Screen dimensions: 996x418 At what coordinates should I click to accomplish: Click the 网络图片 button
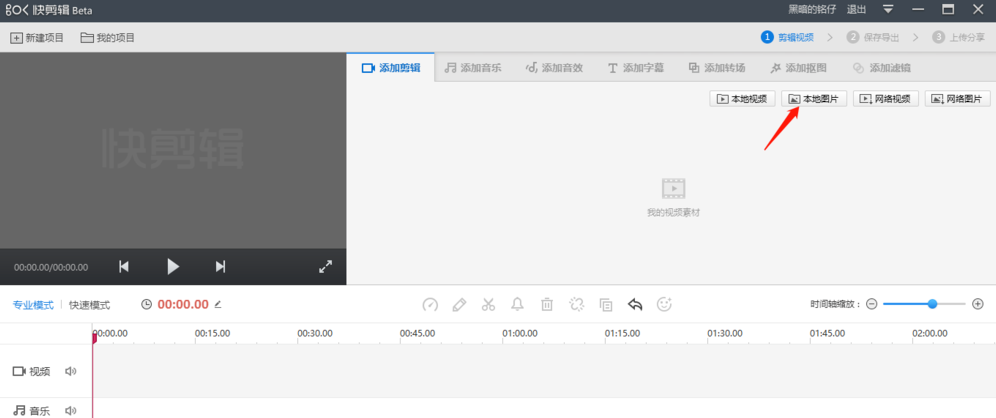958,98
